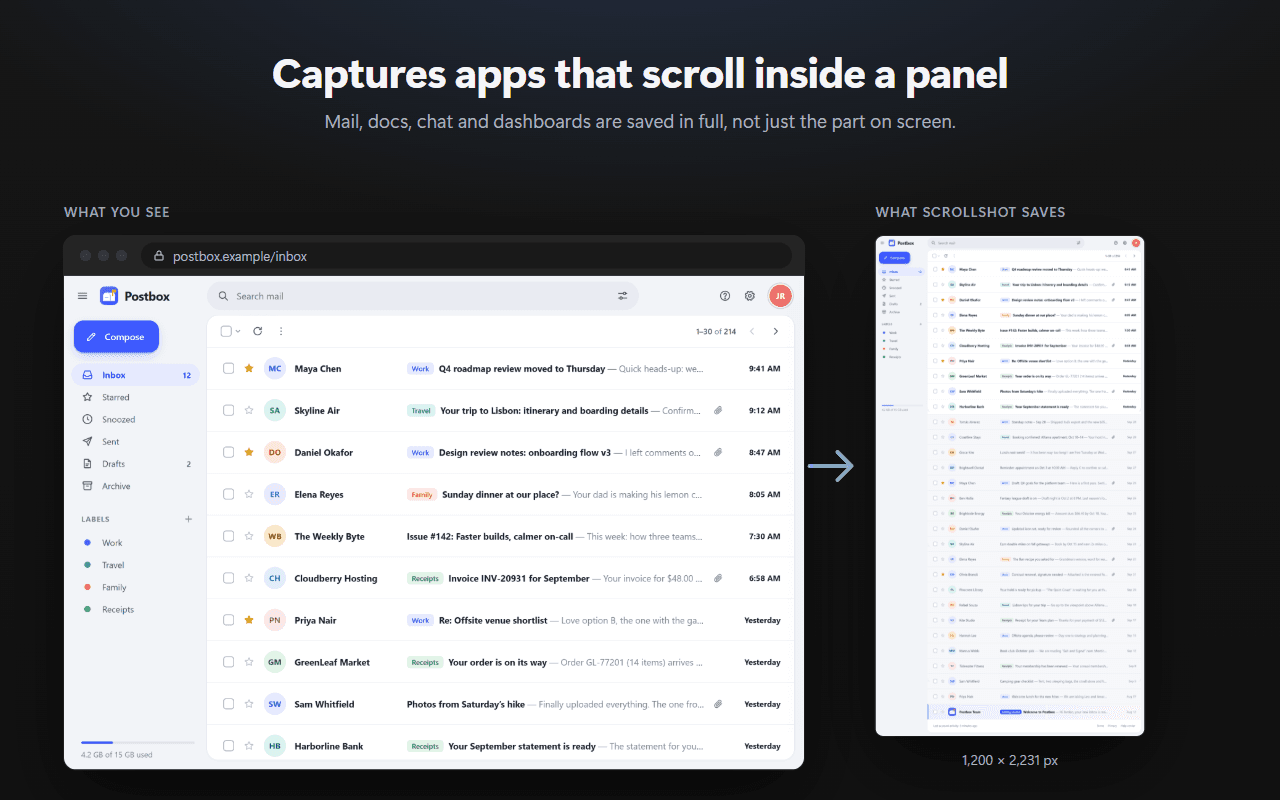The image size is (1280, 800).
Task: Filter by the Receipts label in sidebar
Action: click(136, 609)
